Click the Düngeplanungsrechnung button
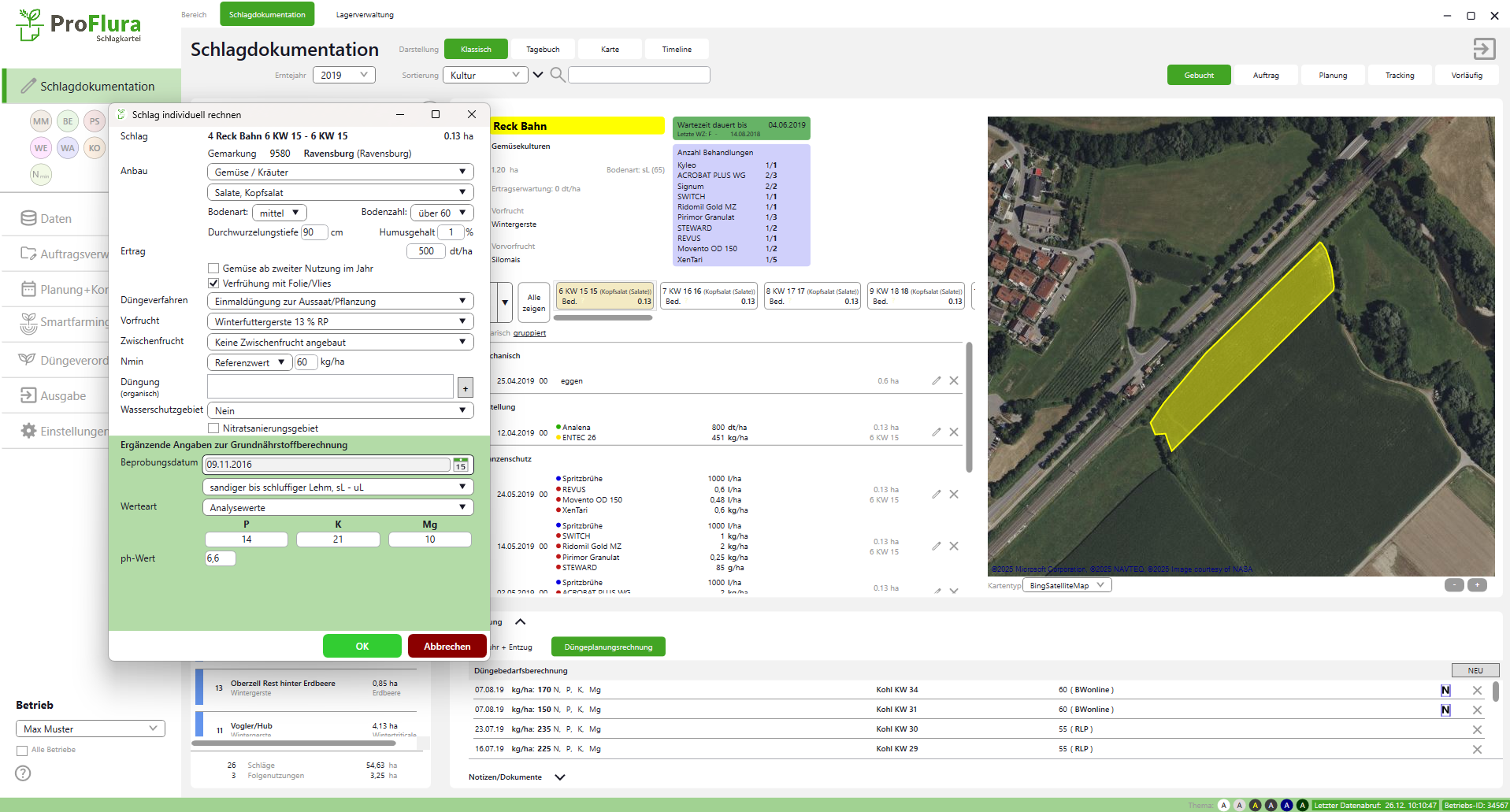Image resolution: width=1510 pixels, height=812 pixels. coord(608,647)
